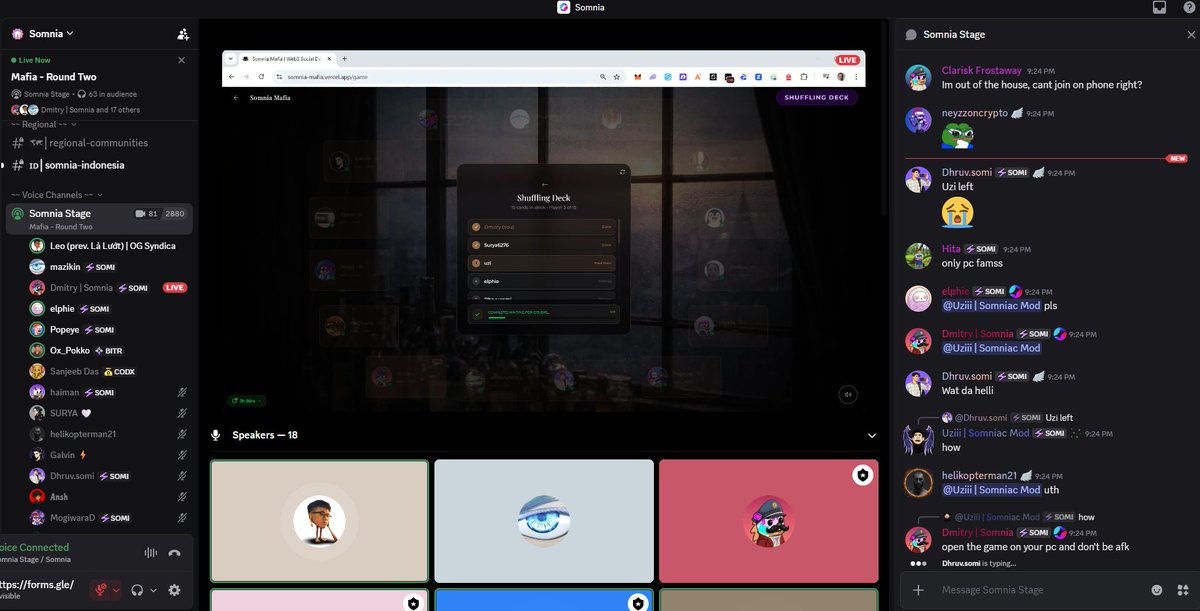Viewport: 1200px width, 611px height.
Task: Select the Somnia Stage voice channel
Action: click(x=99, y=218)
